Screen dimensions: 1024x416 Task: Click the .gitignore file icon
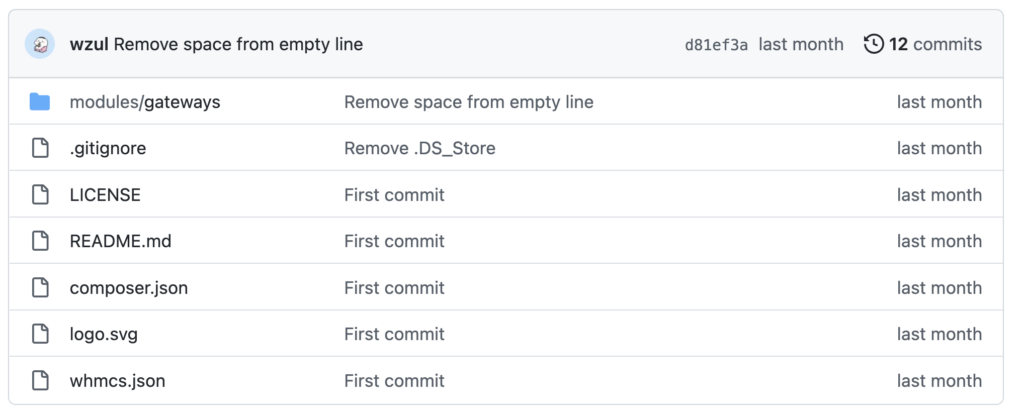click(40, 148)
